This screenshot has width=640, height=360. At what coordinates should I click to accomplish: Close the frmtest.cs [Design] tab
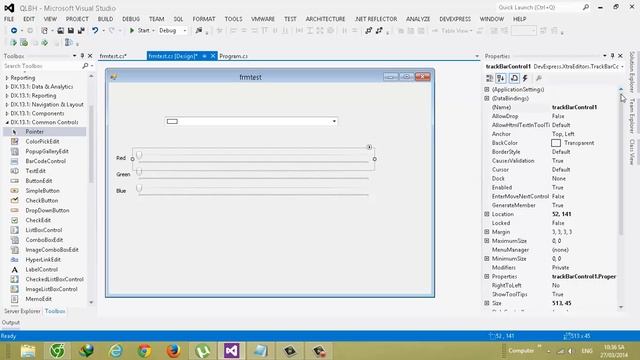(x=213, y=56)
